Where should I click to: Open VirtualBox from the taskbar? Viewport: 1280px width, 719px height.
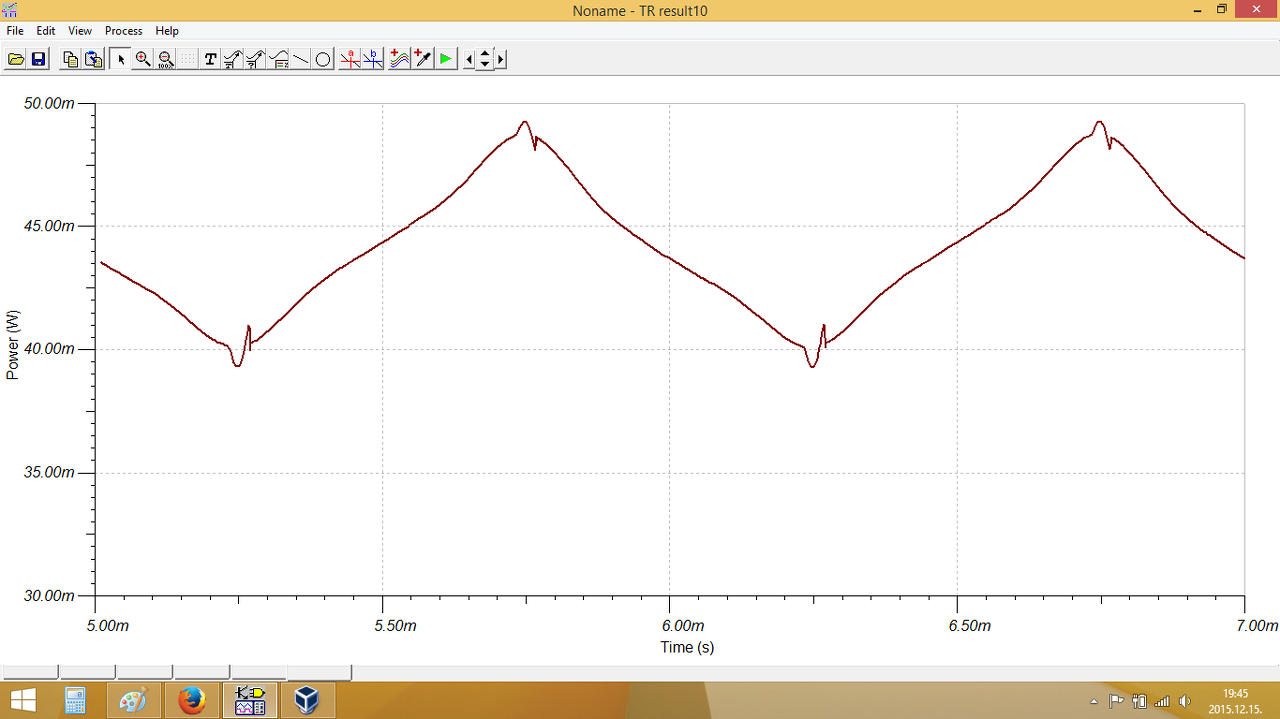(307, 700)
